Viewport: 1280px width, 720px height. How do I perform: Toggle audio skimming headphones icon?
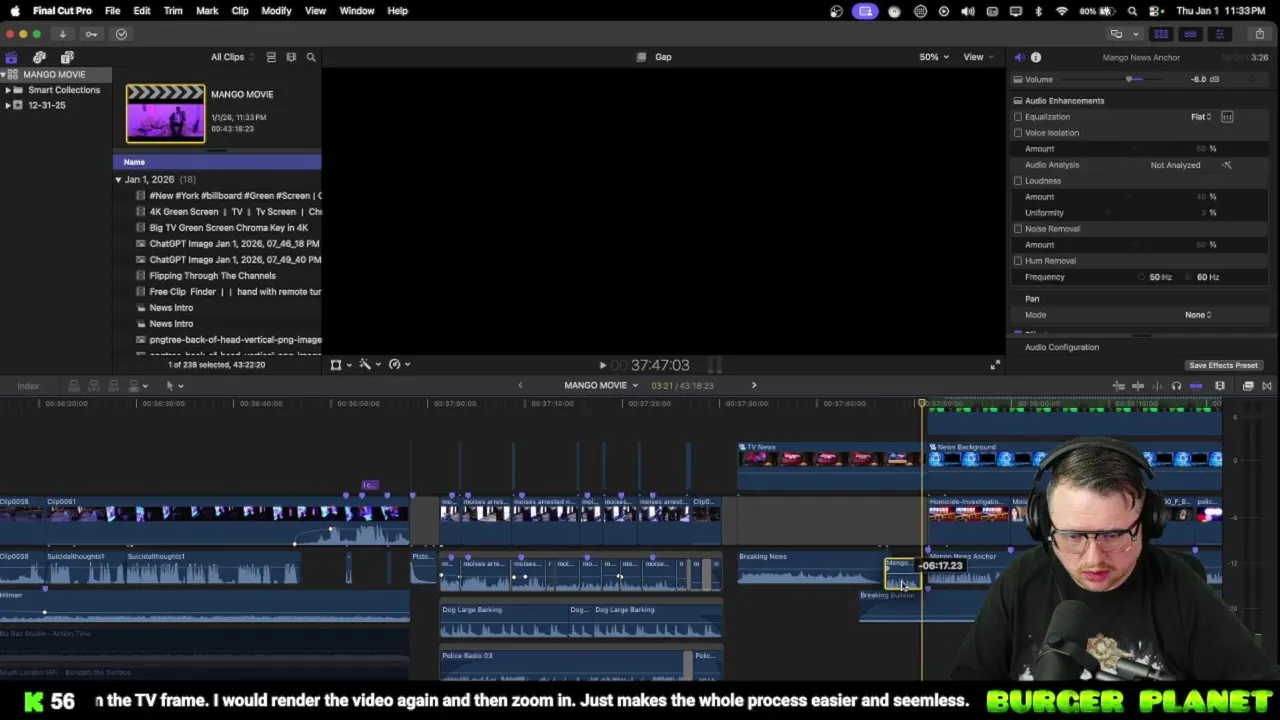(1176, 386)
